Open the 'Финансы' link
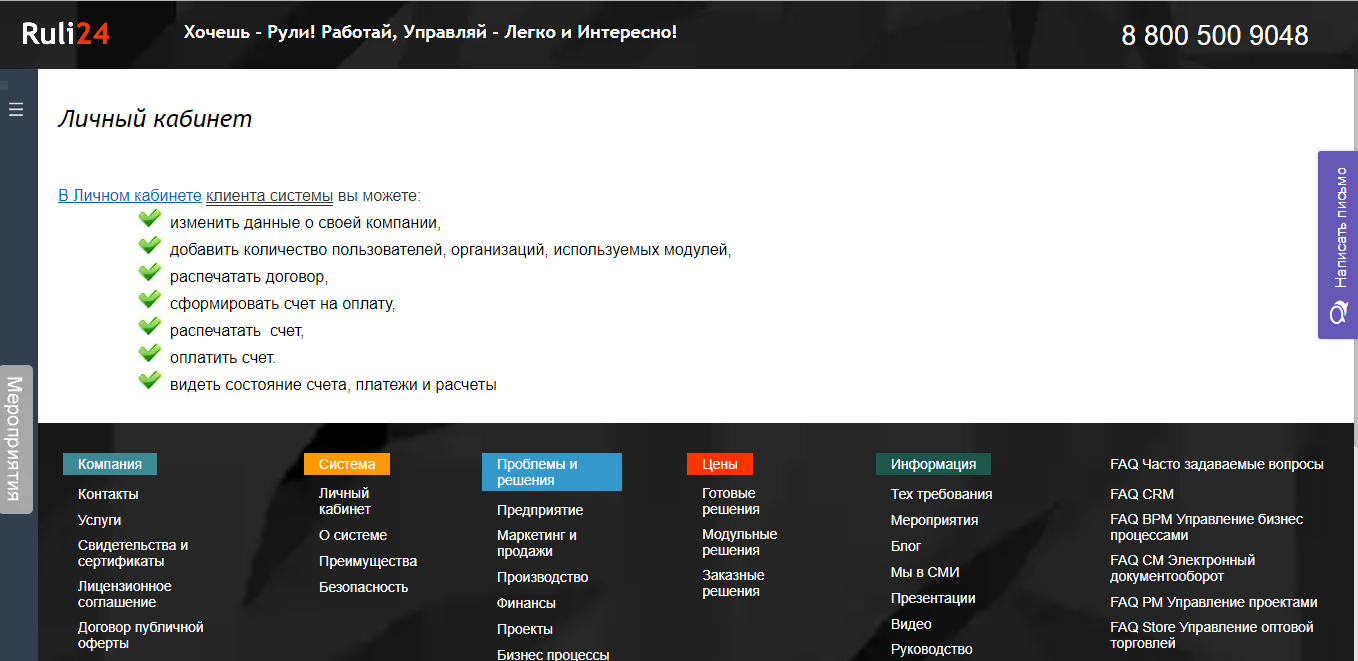Image resolution: width=1358 pixels, height=661 pixels. coord(526,603)
